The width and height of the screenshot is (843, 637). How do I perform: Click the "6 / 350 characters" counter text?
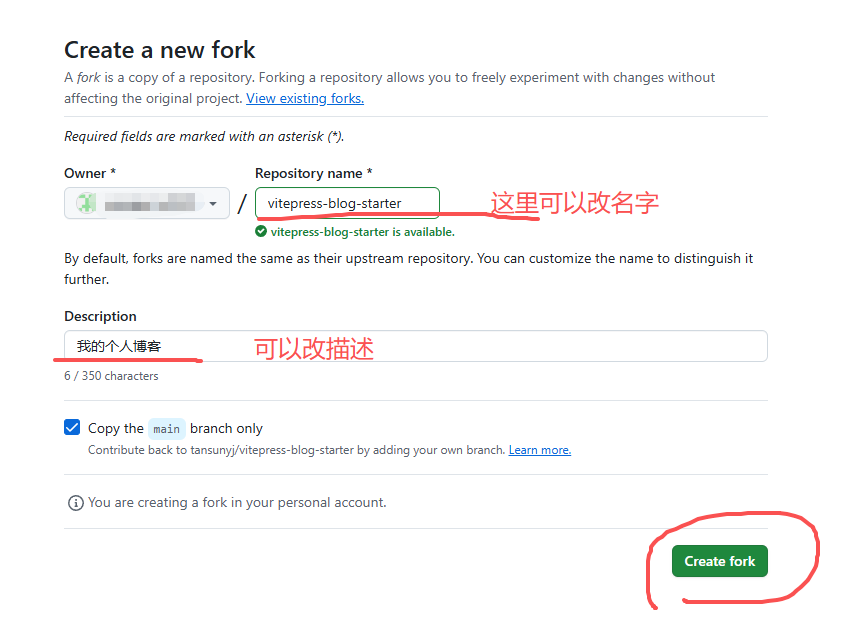[111, 376]
